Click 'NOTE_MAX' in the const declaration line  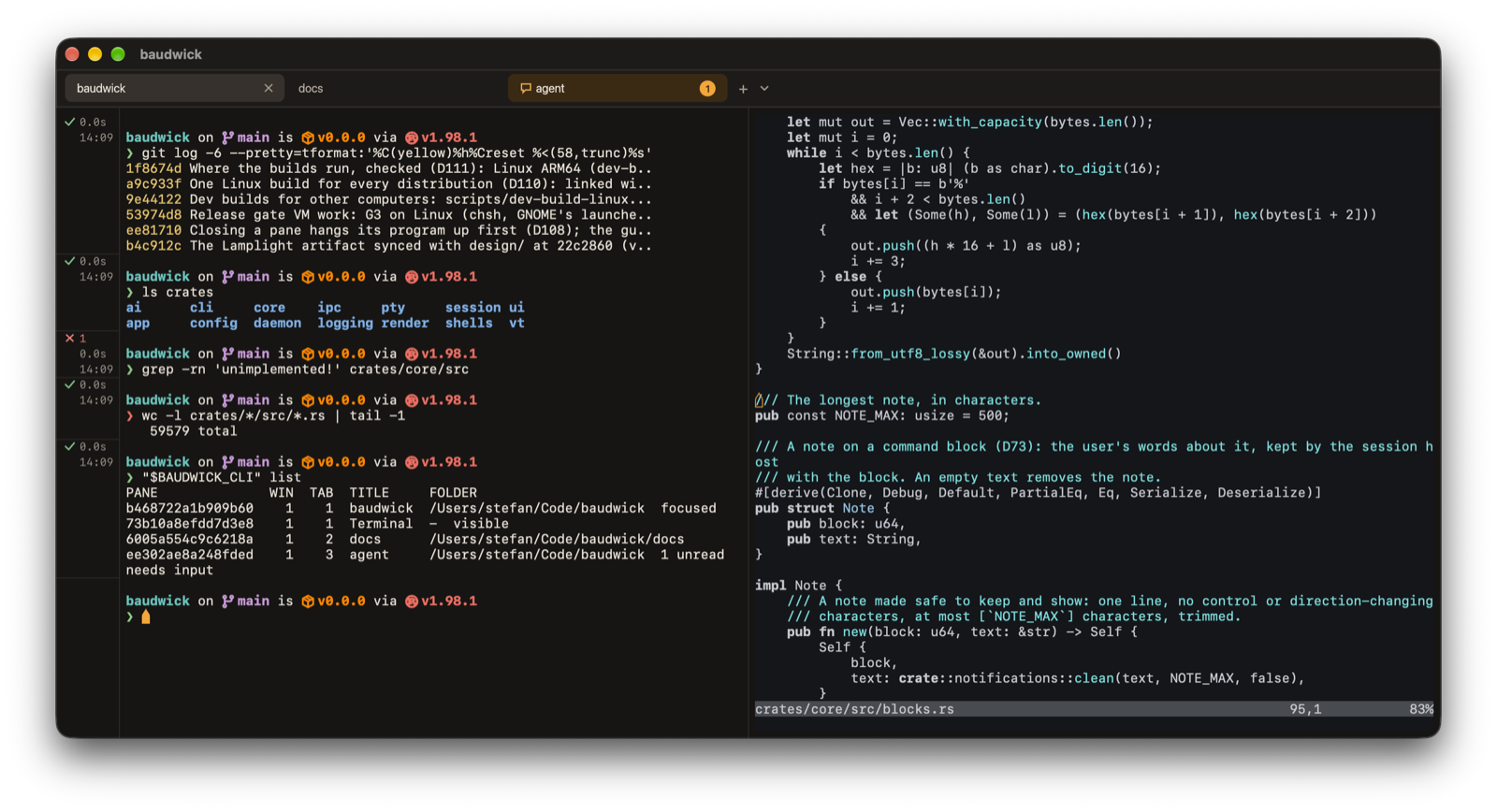pos(865,415)
